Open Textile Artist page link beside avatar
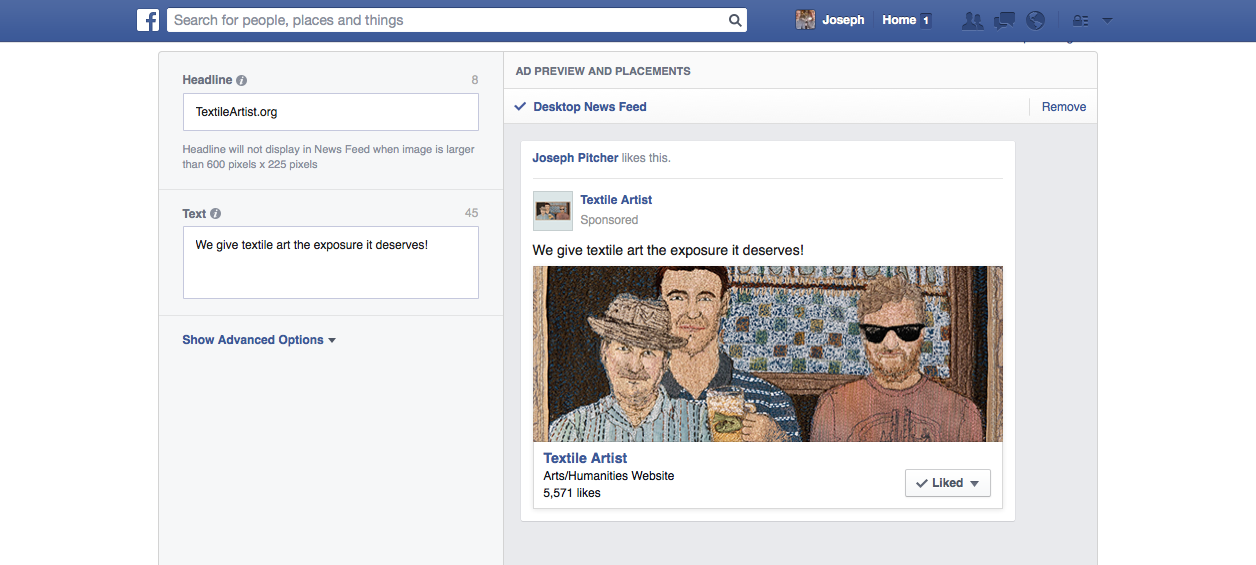This screenshot has width=1256, height=565. (616, 200)
